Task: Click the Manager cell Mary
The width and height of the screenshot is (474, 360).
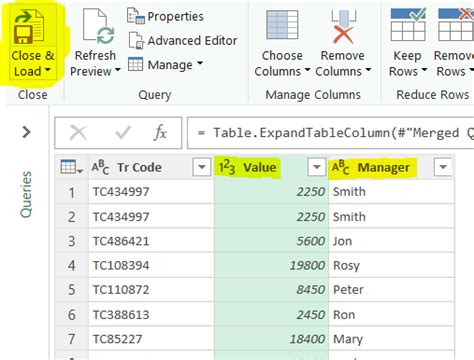Action: point(391,339)
